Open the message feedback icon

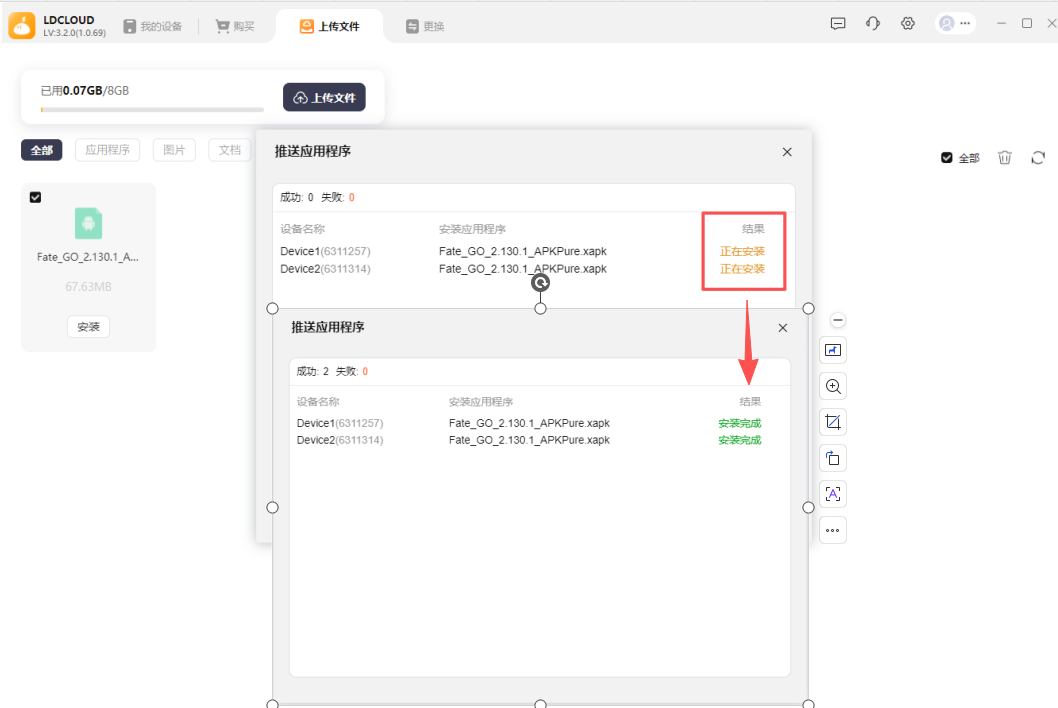(x=838, y=24)
